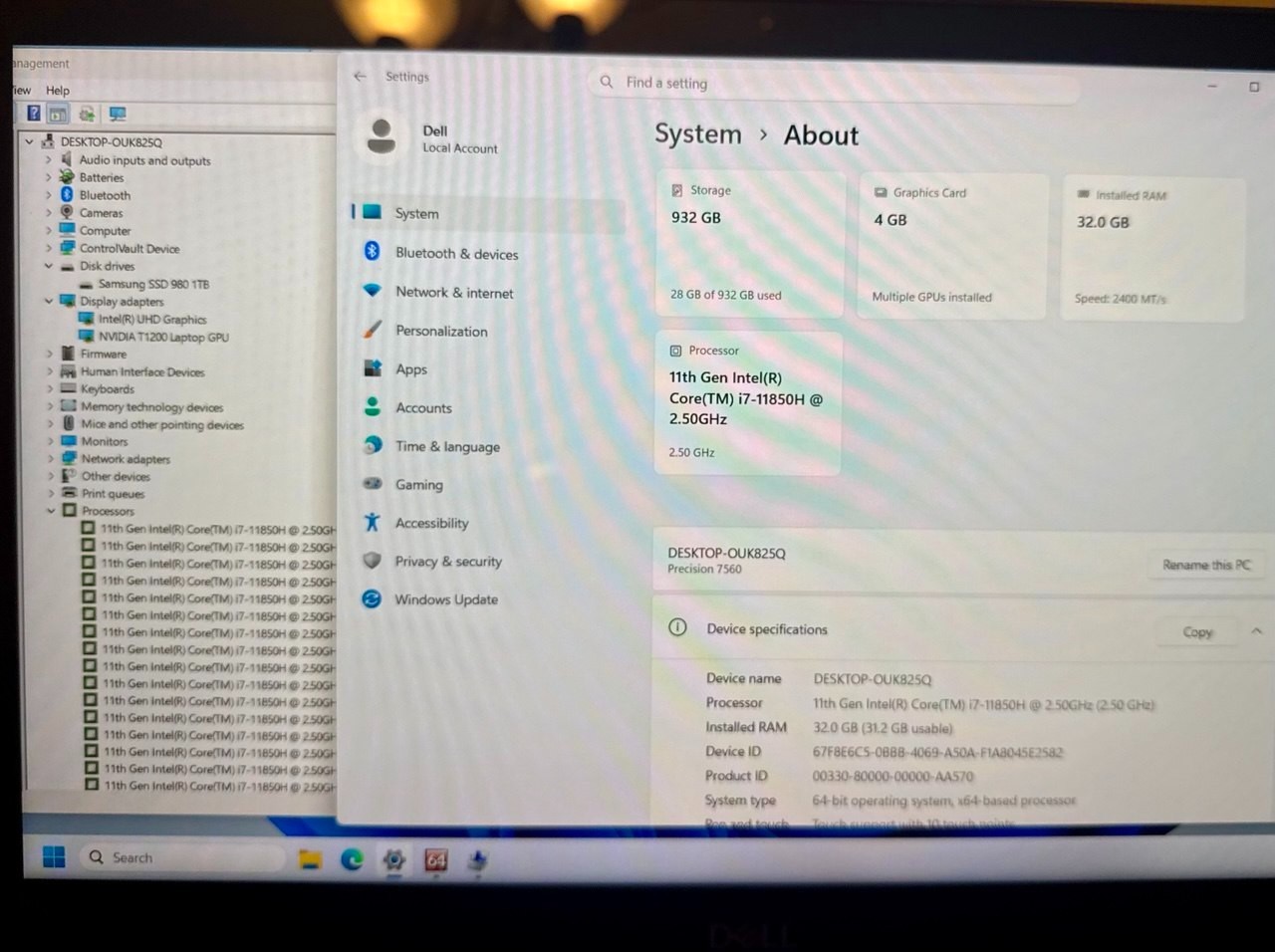This screenshot has height=952, width=1275.
Task: Click the Bluetooth & devices sidebar icon
Action: (372, 251)
